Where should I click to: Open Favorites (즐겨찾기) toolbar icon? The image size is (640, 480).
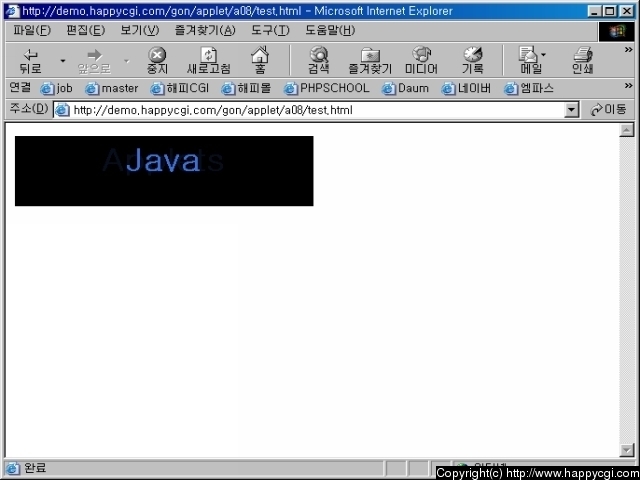[370, 61]
